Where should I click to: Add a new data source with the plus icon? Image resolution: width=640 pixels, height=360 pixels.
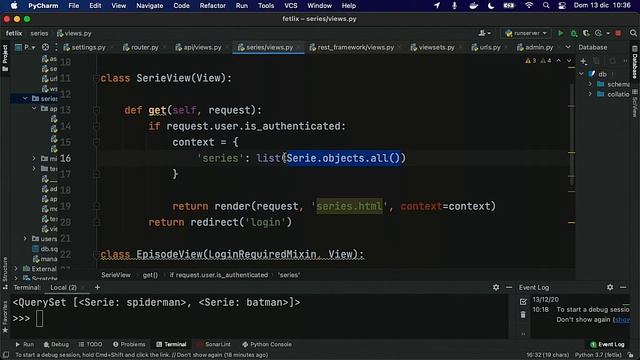[x=583, y=61]
